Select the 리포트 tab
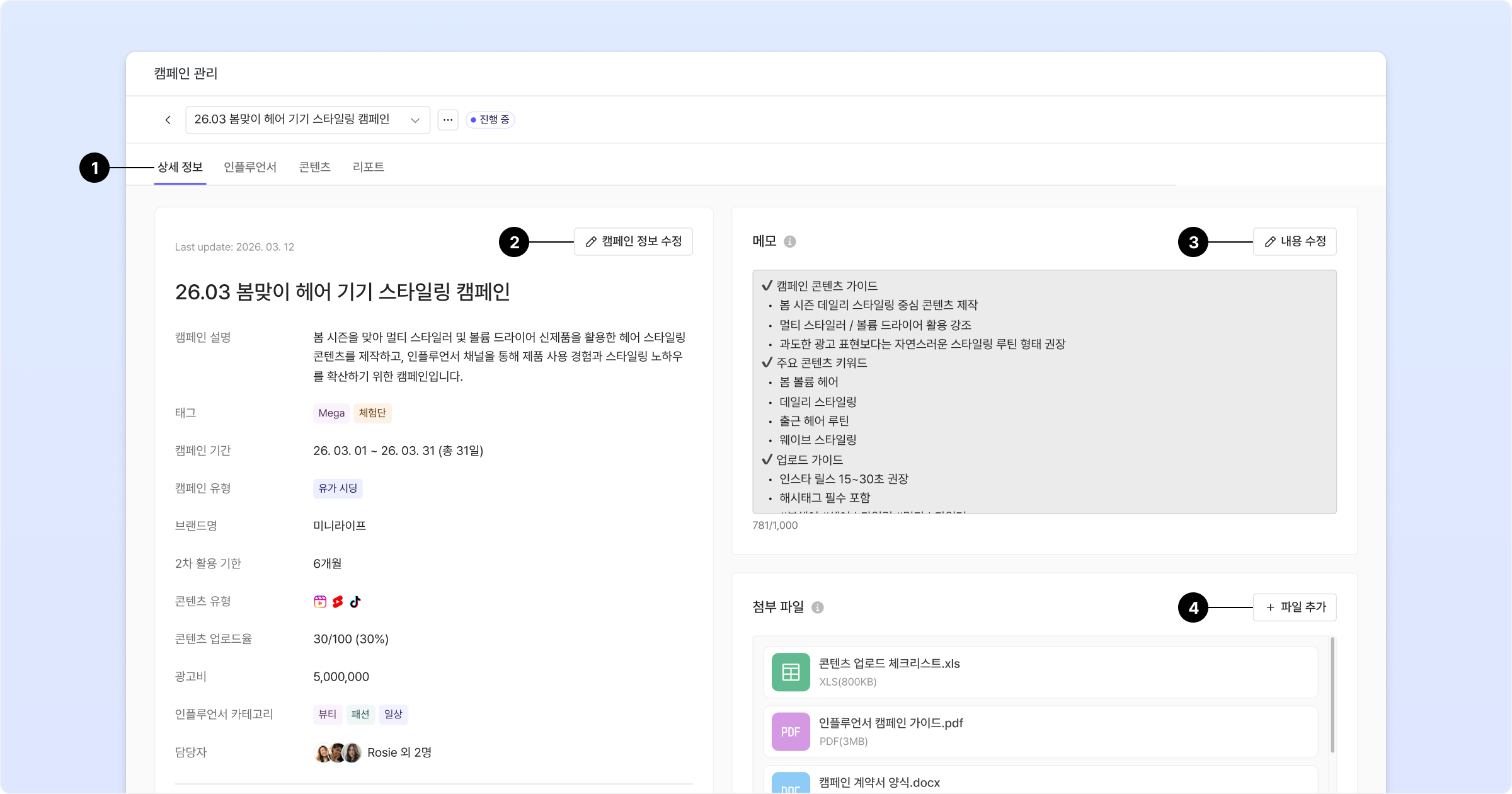Image resolution: width=1512 pixels, height=794 pixels. [369, 167]
